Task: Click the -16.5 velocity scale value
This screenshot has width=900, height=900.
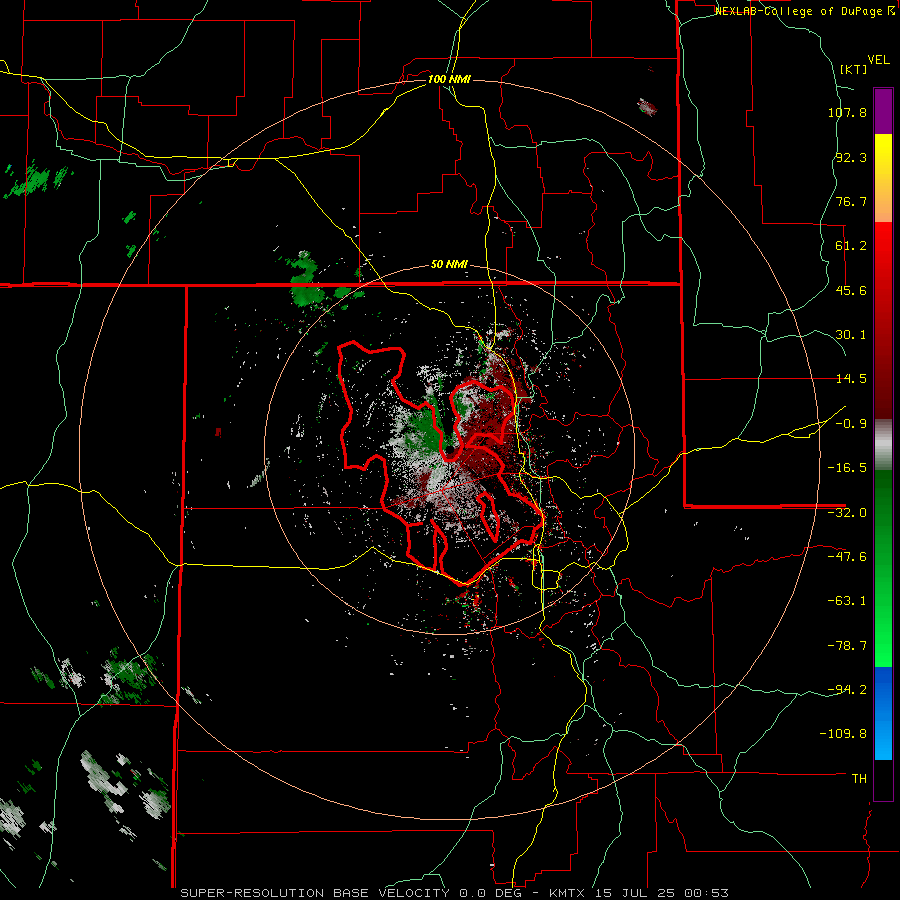Action: 847,468
